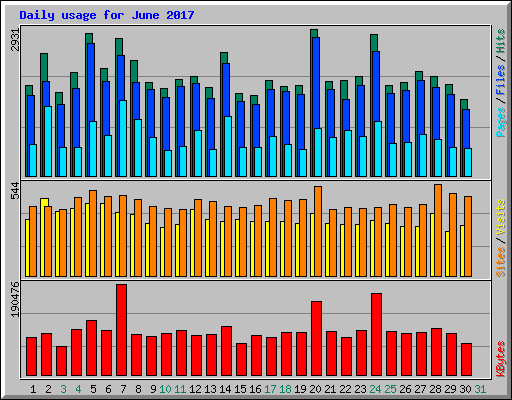Viewport: 512px width, 400px height.
Task: Click day label '20' on the x-axis
Action: (x=315, y=389)
